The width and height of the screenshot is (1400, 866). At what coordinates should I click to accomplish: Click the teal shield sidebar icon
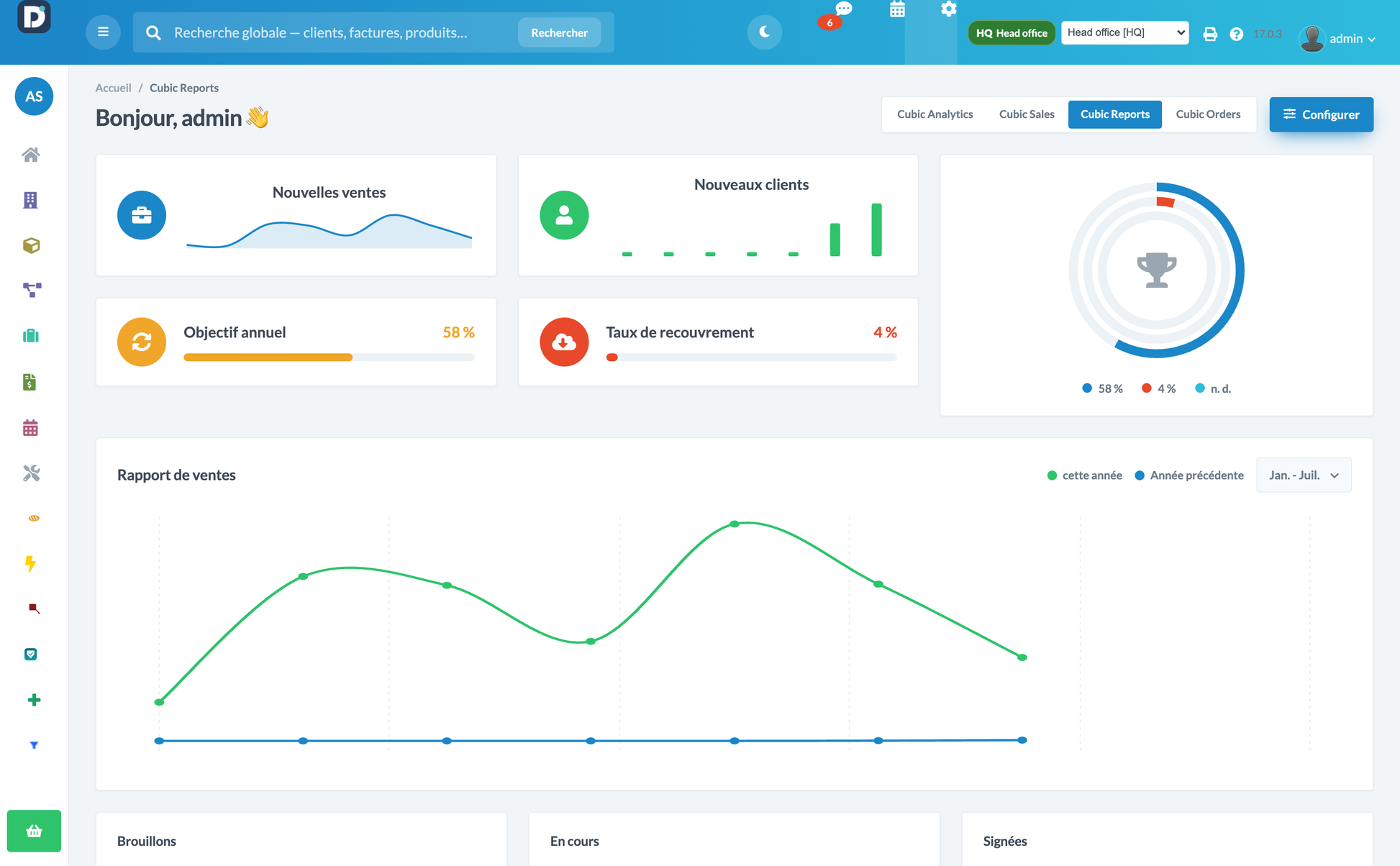[31, 654]
